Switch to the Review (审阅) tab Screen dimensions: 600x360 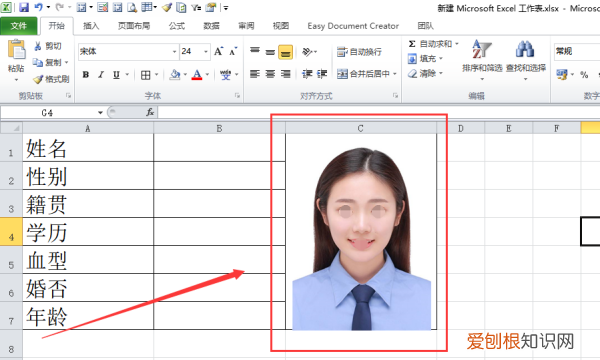pyautogui.click(x=246, y=26)
